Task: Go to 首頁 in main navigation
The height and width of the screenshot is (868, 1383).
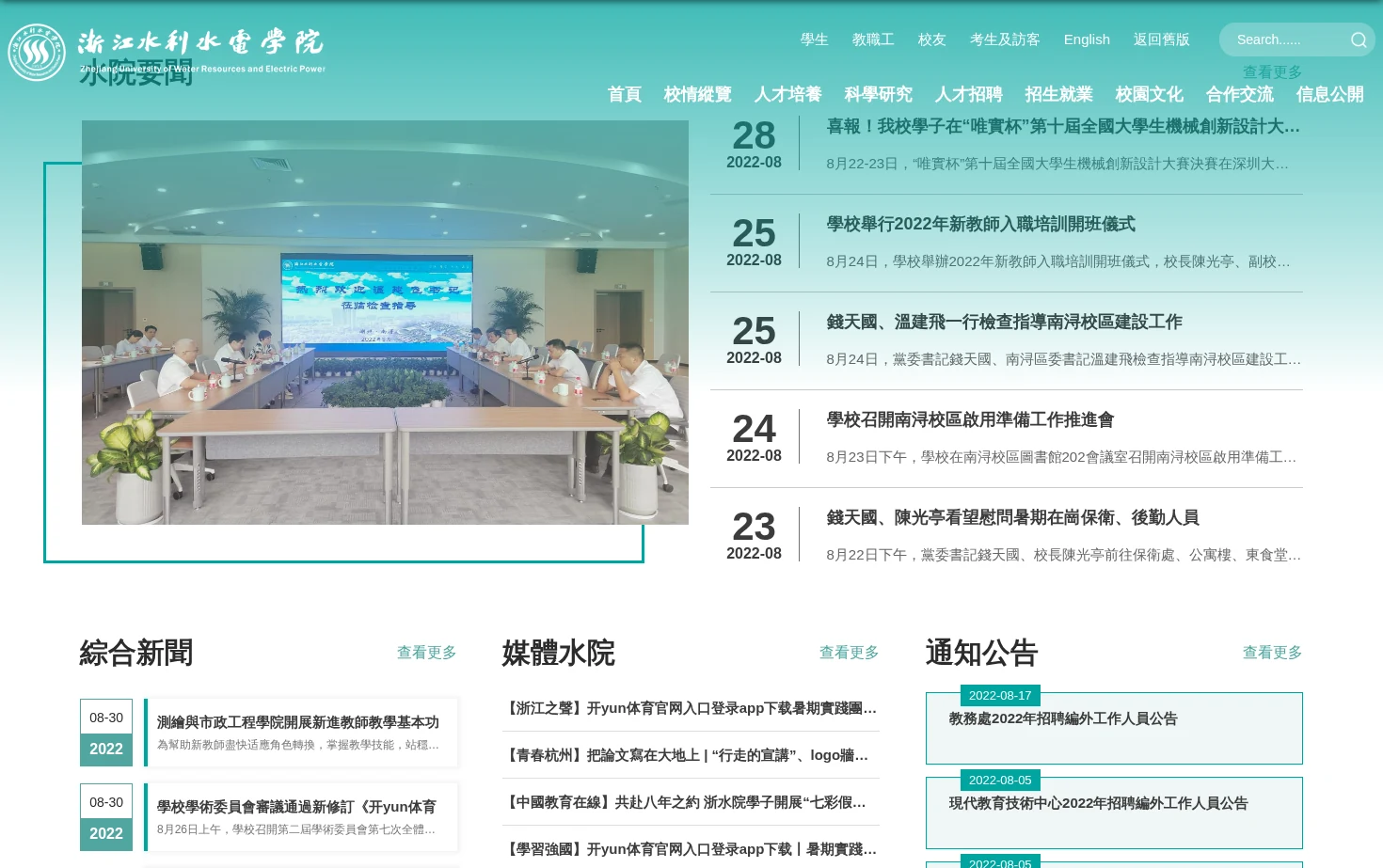Action: [x=624, y=94]
